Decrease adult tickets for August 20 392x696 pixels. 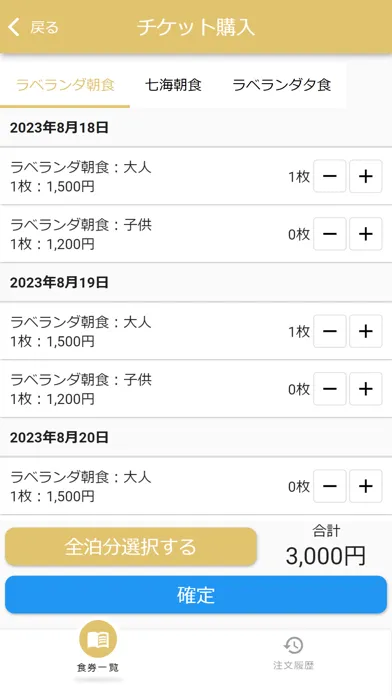(330, 486)
